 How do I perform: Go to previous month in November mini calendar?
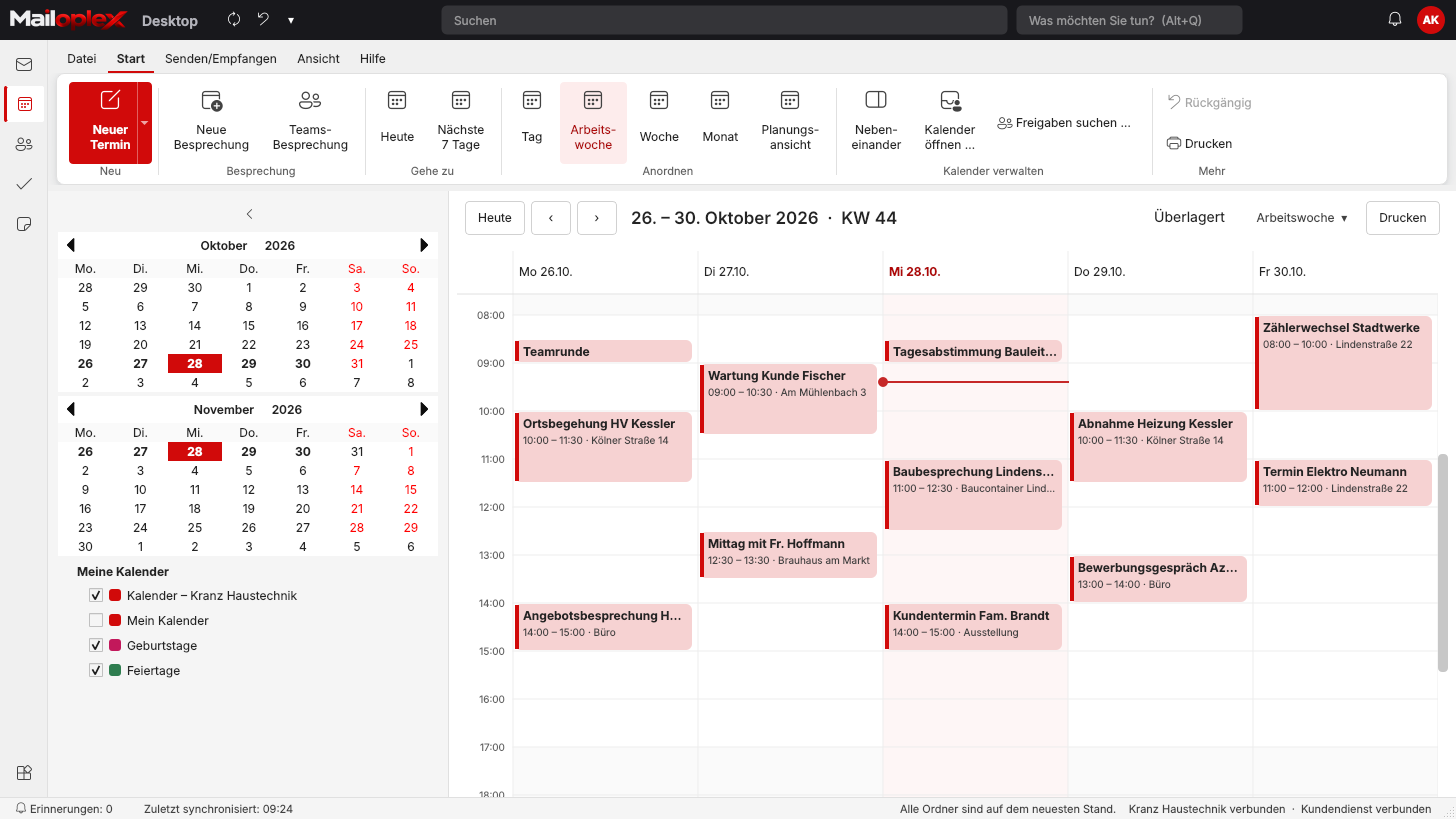click(x=71, y=409)
